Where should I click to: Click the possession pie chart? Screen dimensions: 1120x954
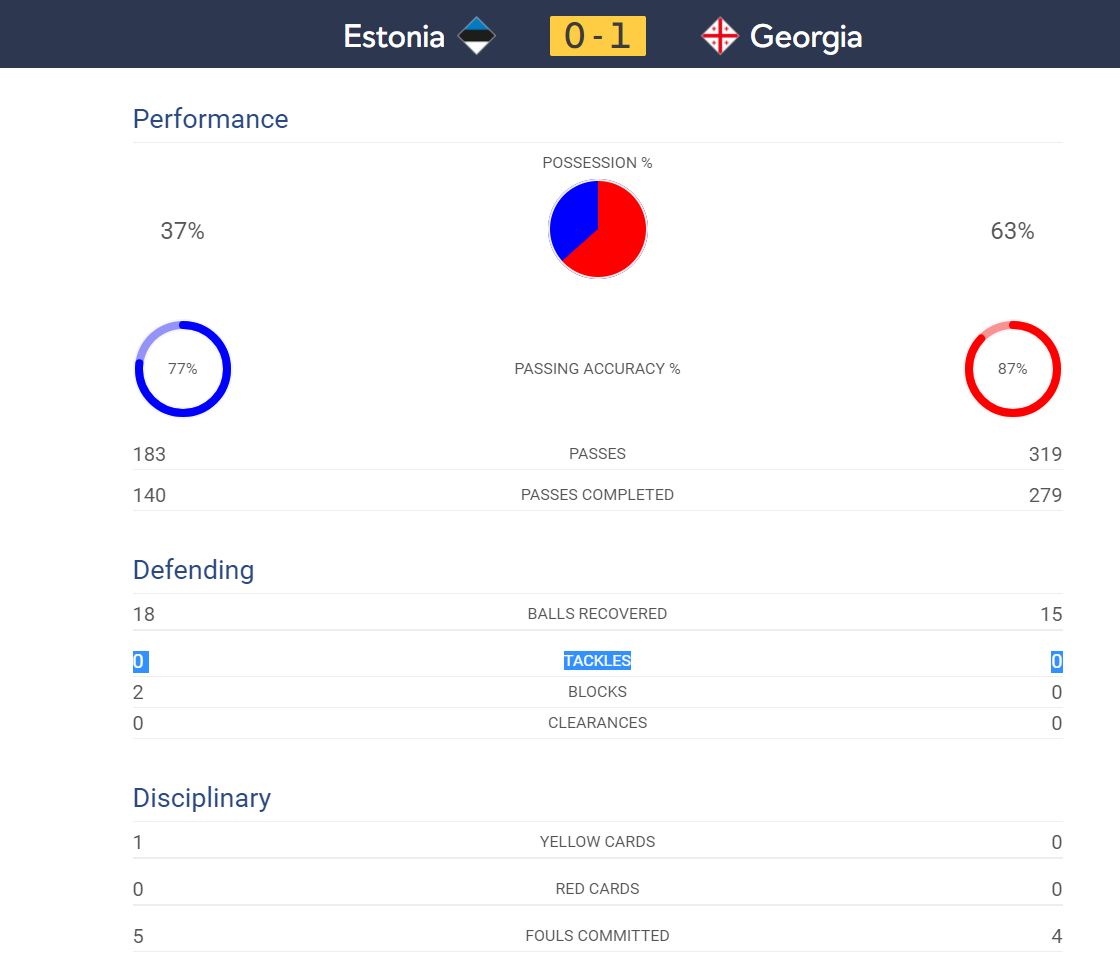[x=598, y=229]
